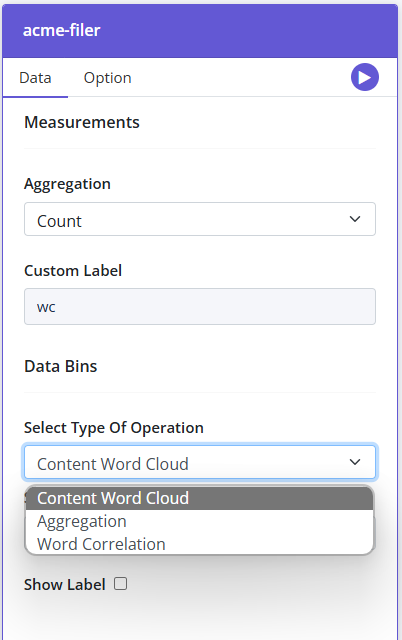Click the chevron arrow in Count dropdown
Viewport: 402px width, 640px height.
click(355, 219)
